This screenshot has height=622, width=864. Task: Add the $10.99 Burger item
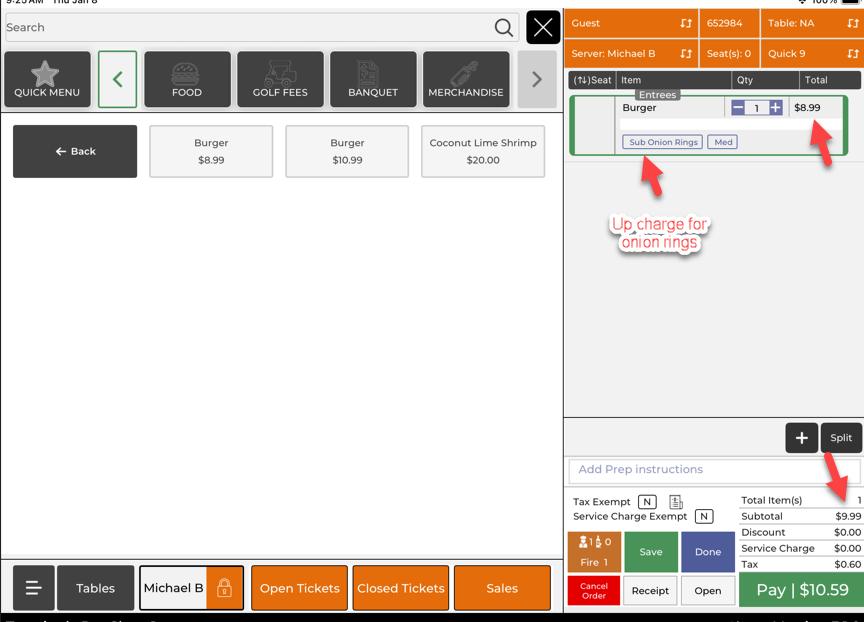[x=347, y=151]
